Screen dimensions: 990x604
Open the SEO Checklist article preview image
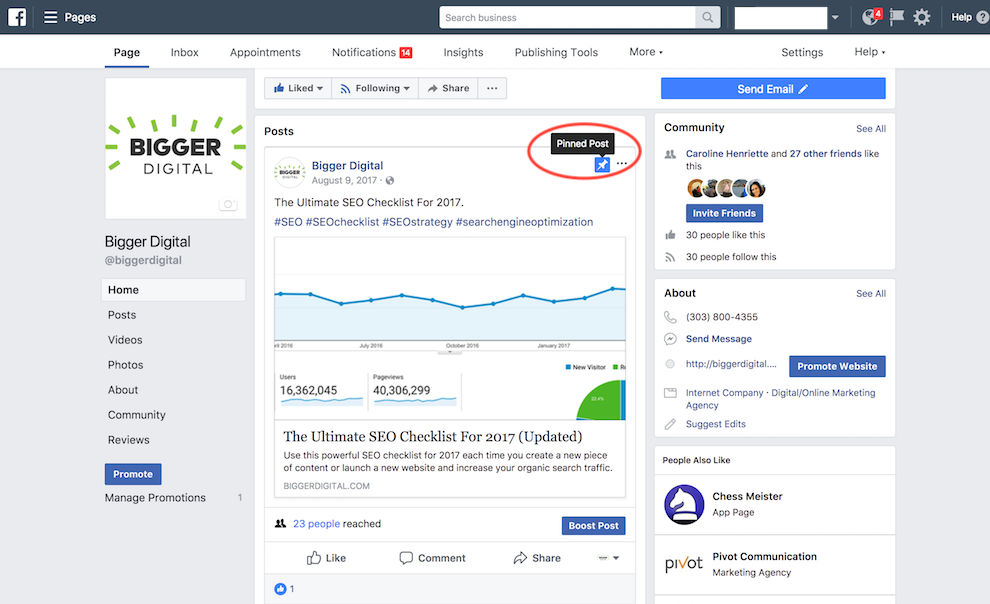pos(450,328)
